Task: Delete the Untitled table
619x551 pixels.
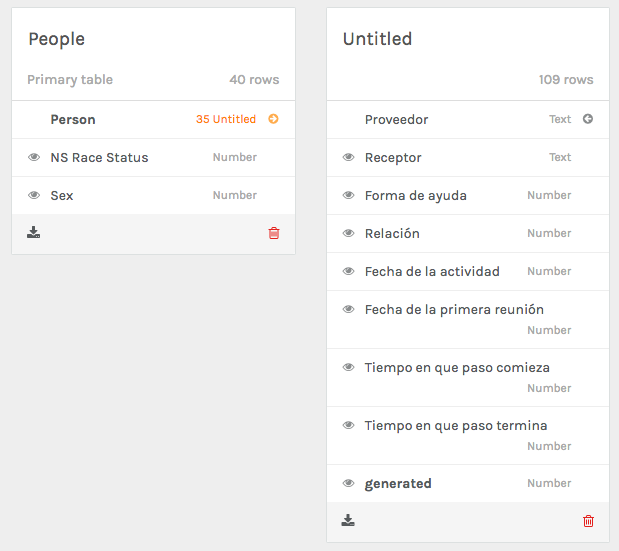Action: coord(588,521)
